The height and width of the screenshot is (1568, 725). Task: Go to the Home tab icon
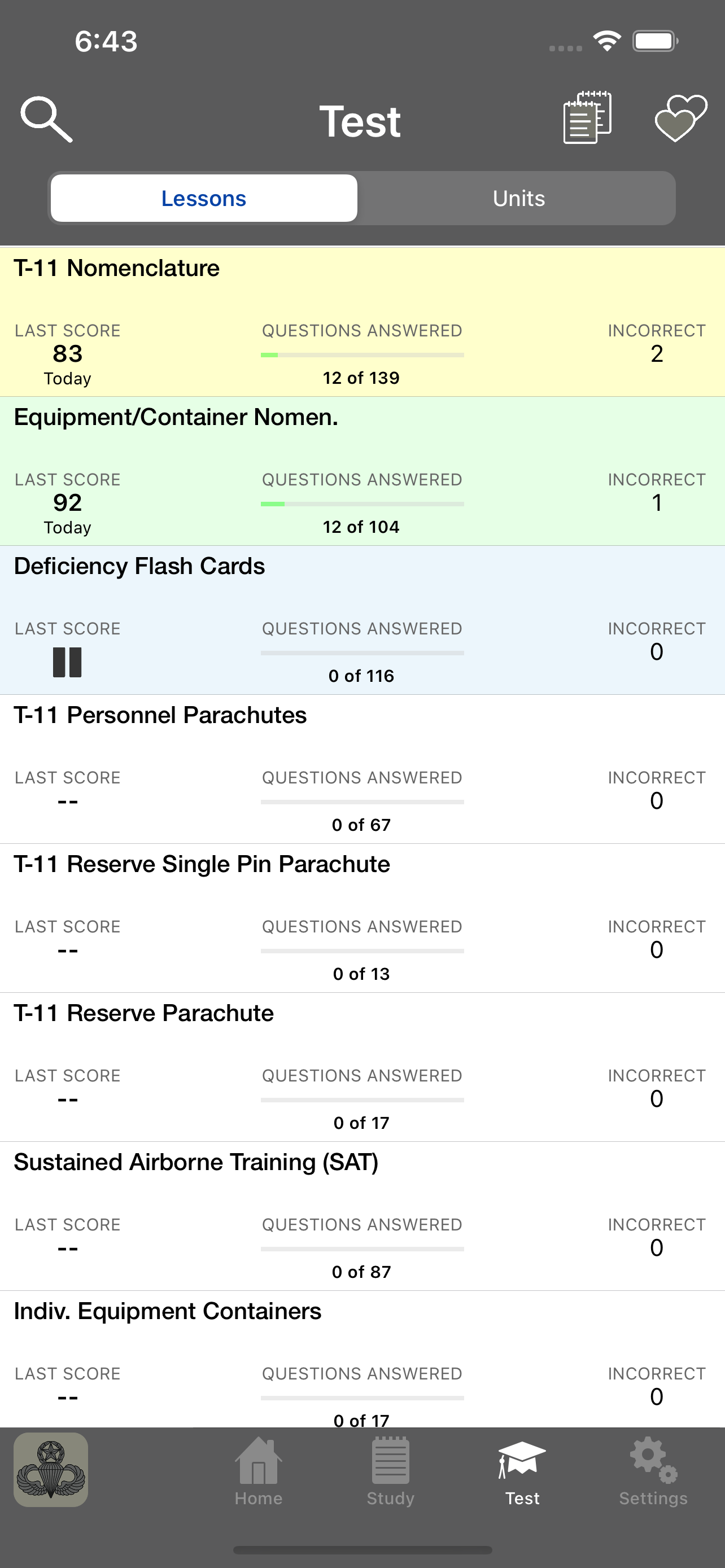pos(258,1461)
